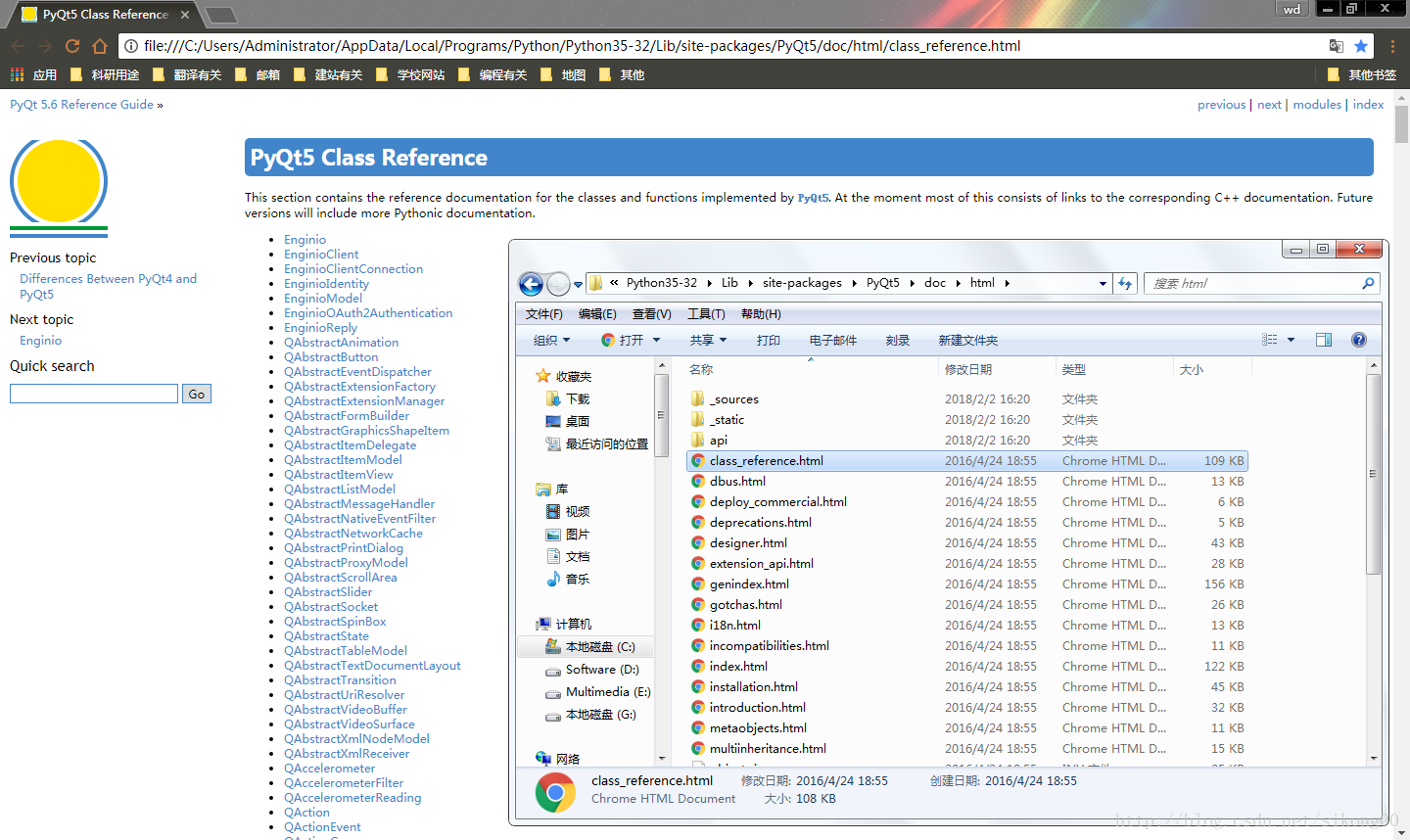Open 科研用途 bookmark folder
Image resolution: width=1410 pixels, height=840 pixels.
coord(106,74)
